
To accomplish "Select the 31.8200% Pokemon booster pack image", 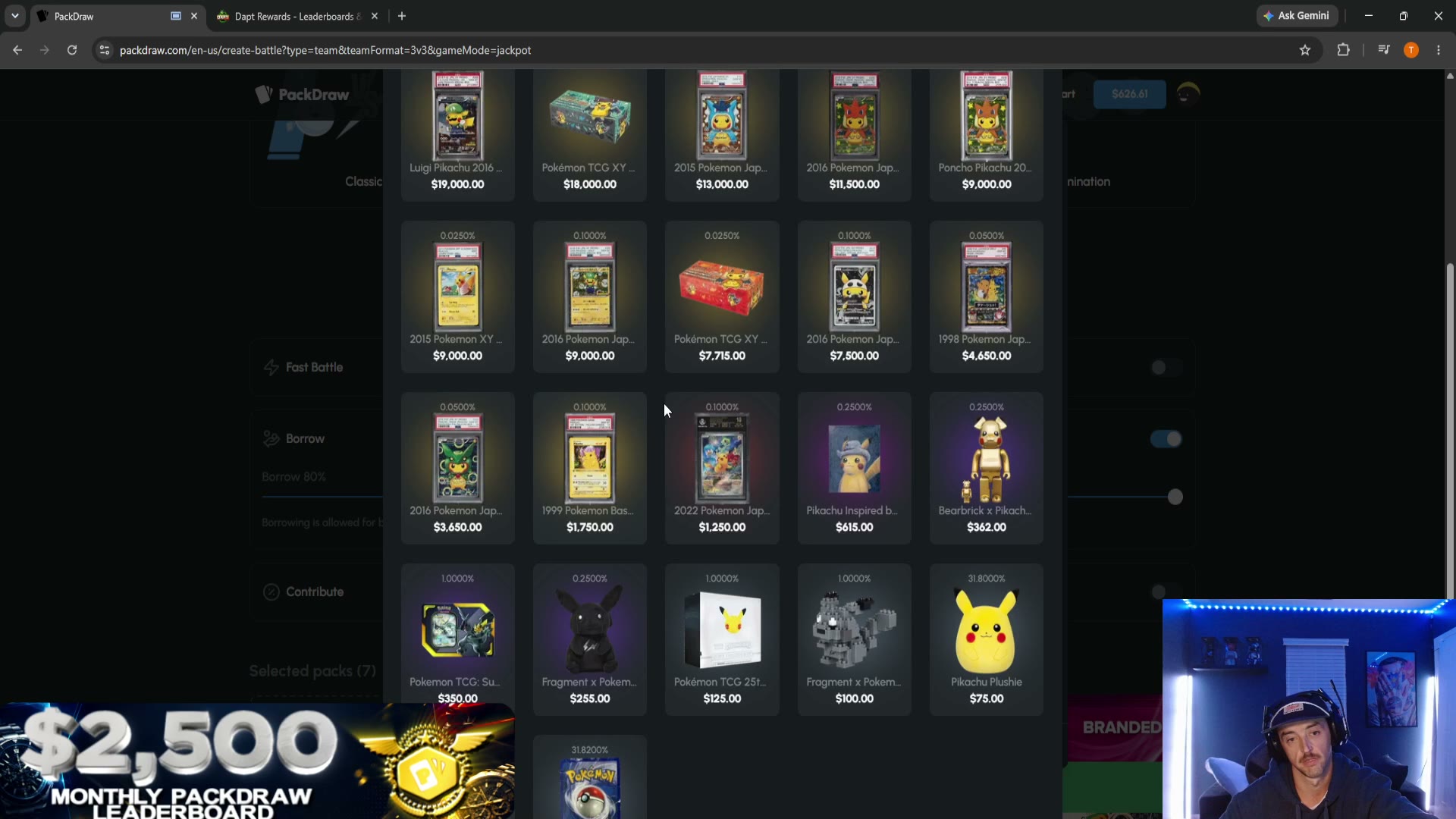I will click(589, 789).
